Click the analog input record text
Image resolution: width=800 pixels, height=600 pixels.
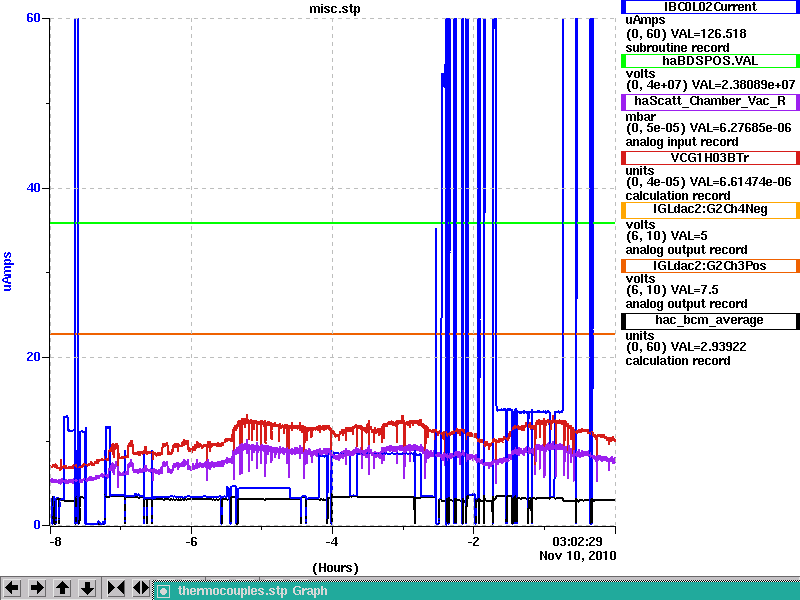coord(682,142)
